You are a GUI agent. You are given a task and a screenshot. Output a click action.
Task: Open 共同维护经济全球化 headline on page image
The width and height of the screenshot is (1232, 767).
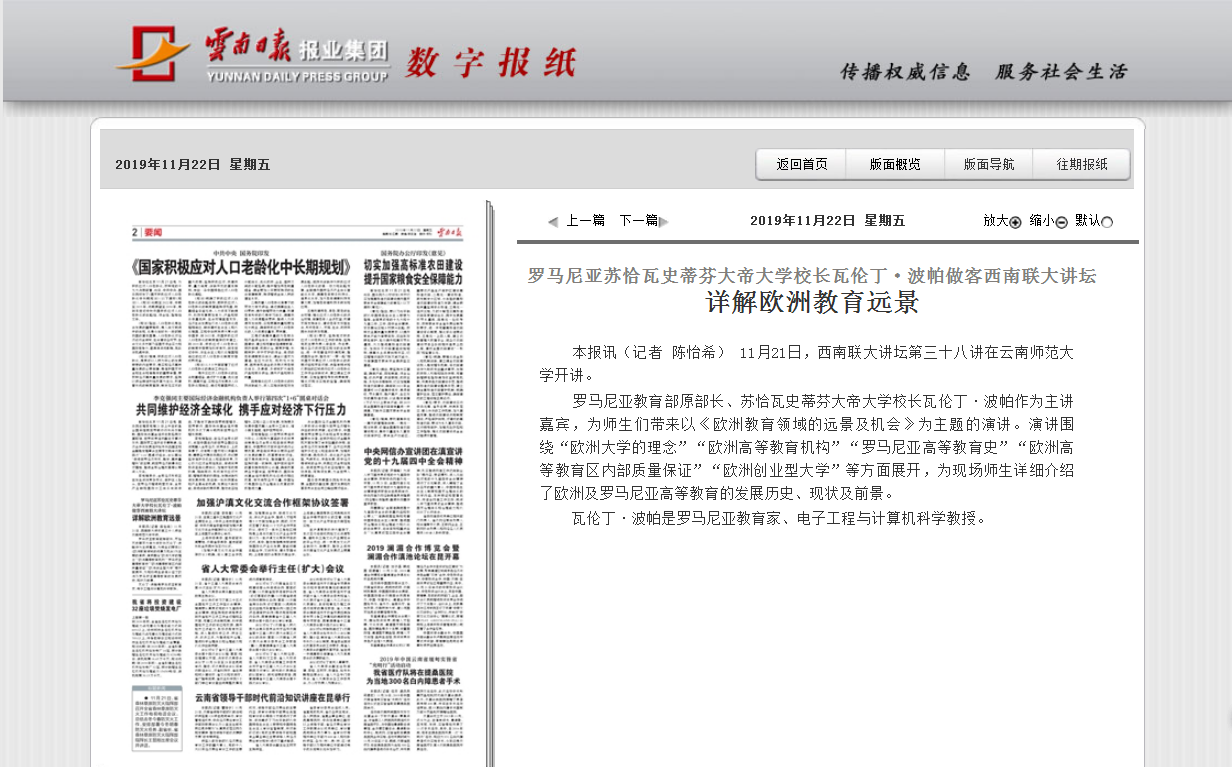[x=241, y=410]
